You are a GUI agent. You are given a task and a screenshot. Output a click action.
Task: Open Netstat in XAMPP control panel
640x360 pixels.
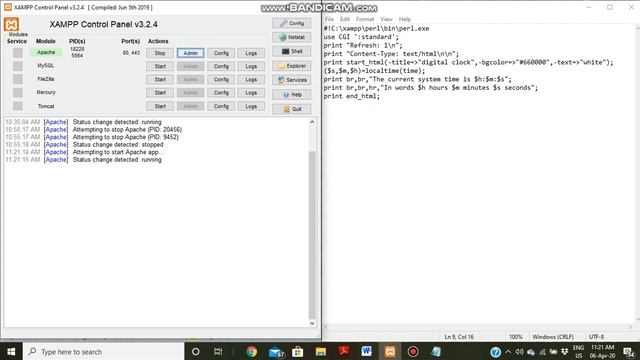pos(291,37)
